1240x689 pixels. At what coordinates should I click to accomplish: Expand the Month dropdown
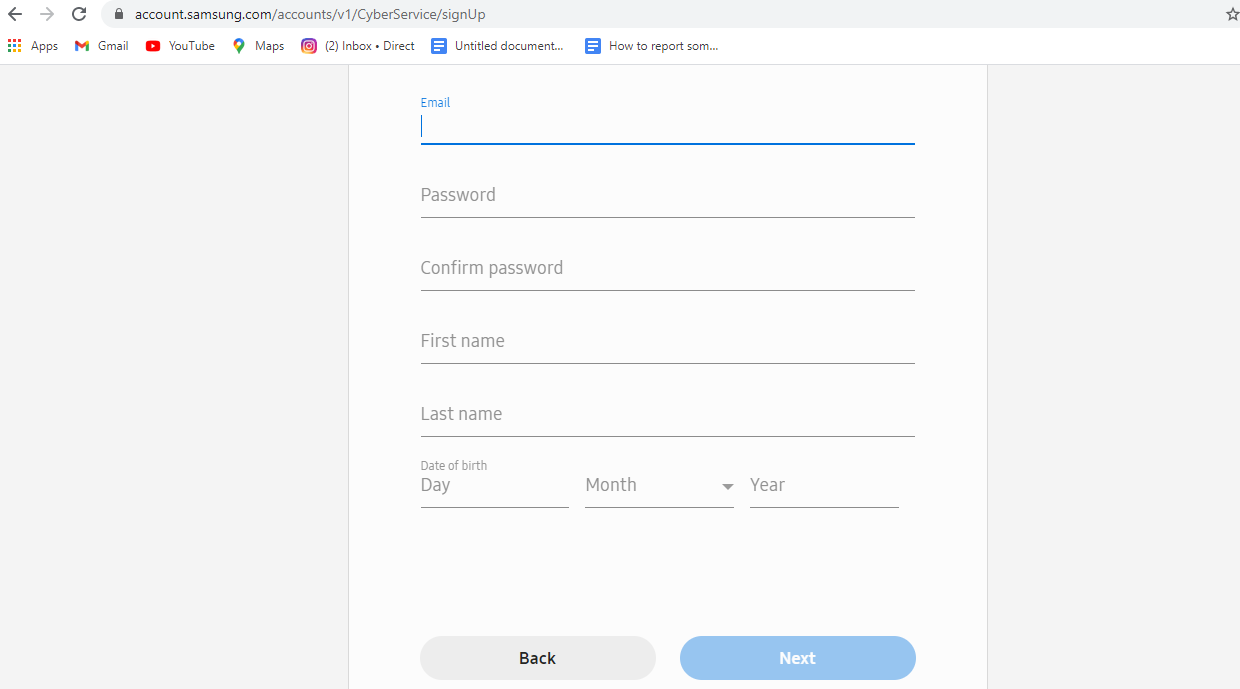click(659, 487)
